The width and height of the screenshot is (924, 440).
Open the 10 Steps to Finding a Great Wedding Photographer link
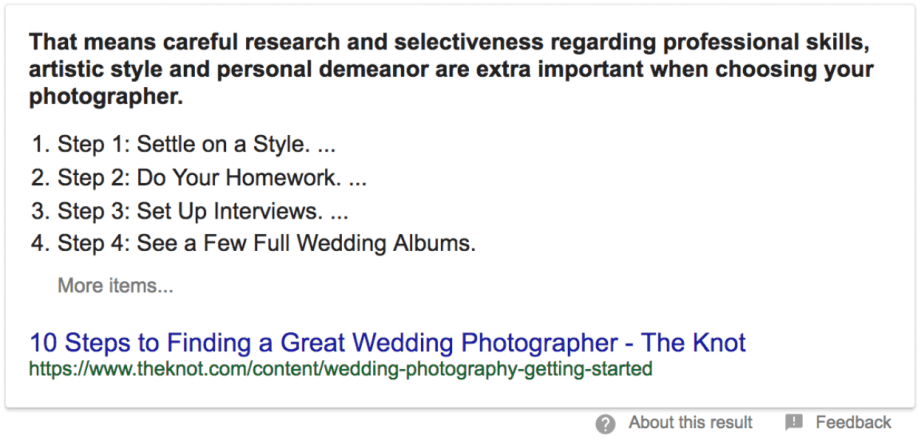tap(388, 342)
